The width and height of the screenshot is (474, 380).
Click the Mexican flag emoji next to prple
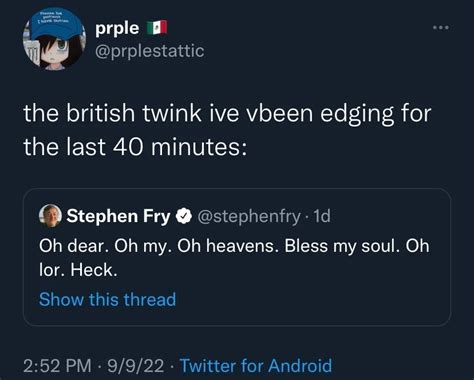pyautogui.click(x=157, y=28)
